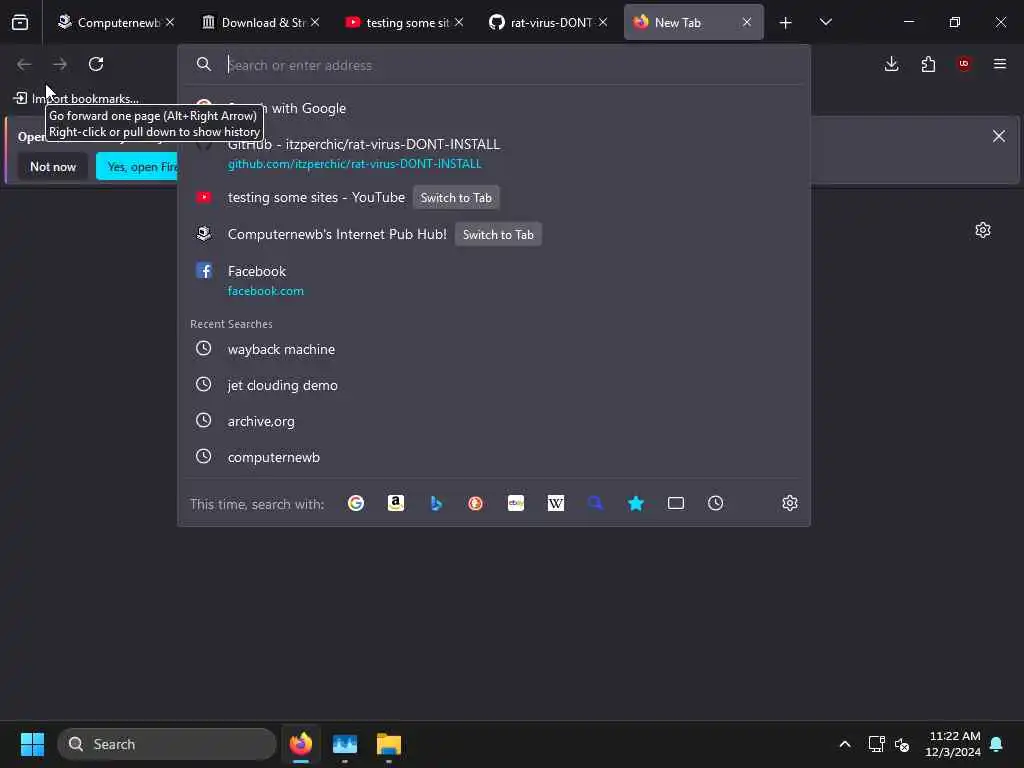Screen dimensions: 1024x768
Task: Close the Computernewb tab
Action: tap(170, 23)
